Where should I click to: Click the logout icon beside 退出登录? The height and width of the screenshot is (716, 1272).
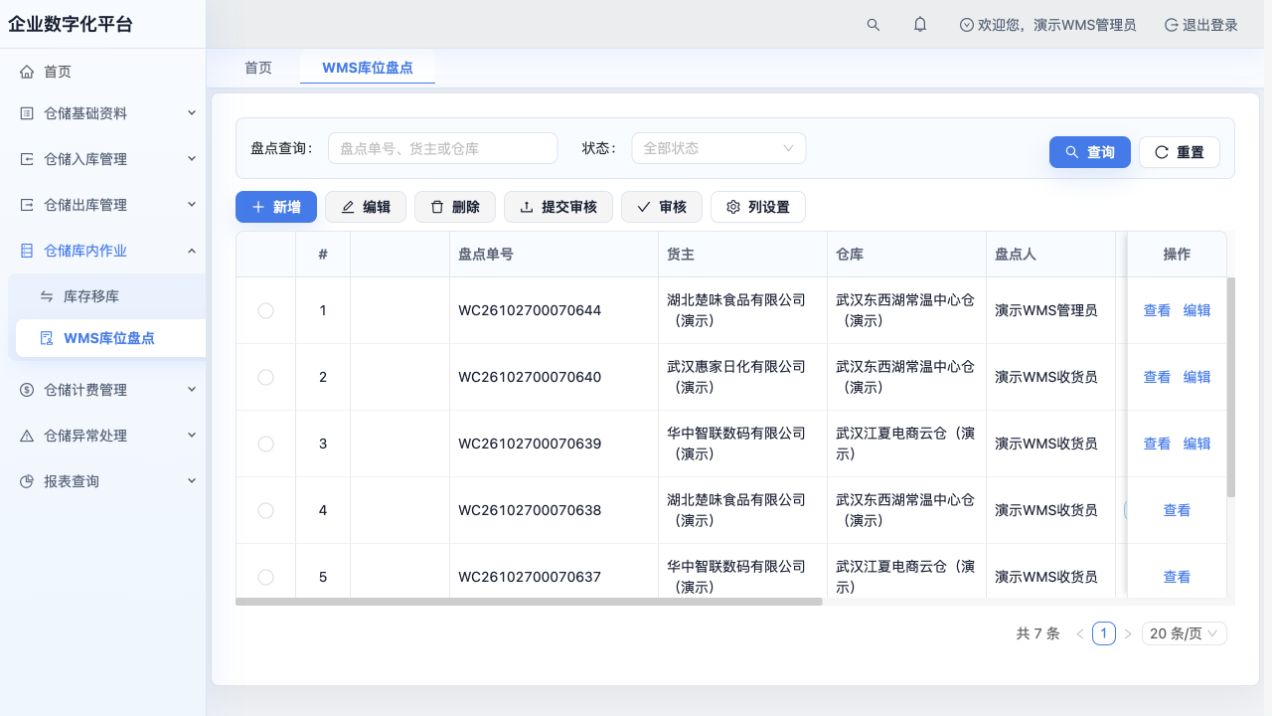(x=1171, y=25)
